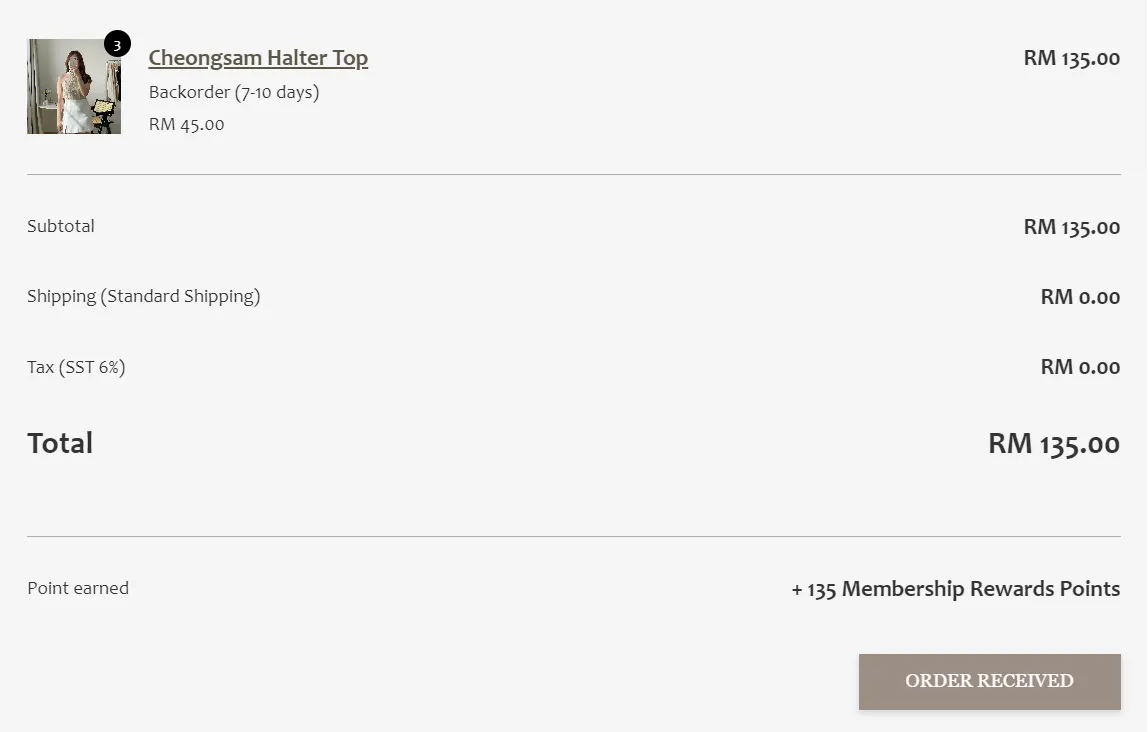Click the divider line below the product
1148x732 pixels.
click(573, 175)
